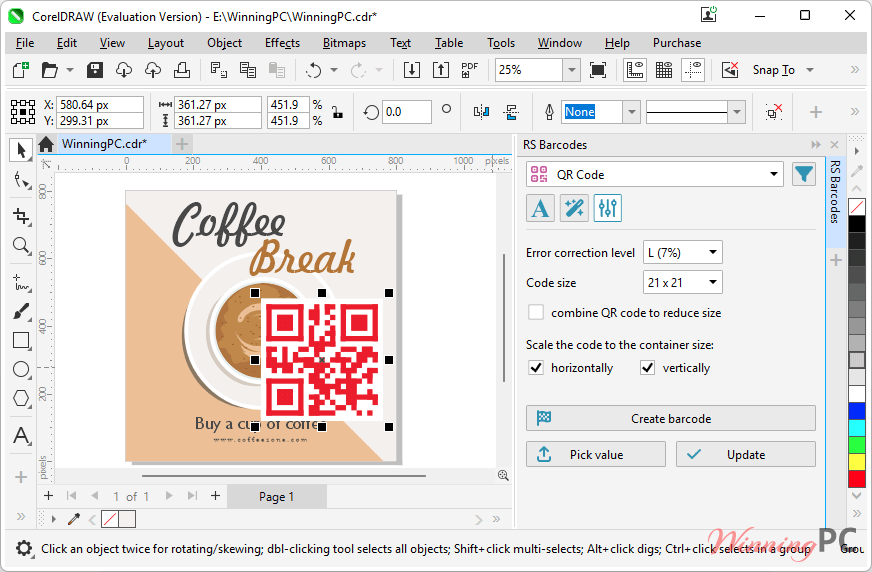
Task: Open the zoom level 25% dropdown
Action: tap(572, 70)
